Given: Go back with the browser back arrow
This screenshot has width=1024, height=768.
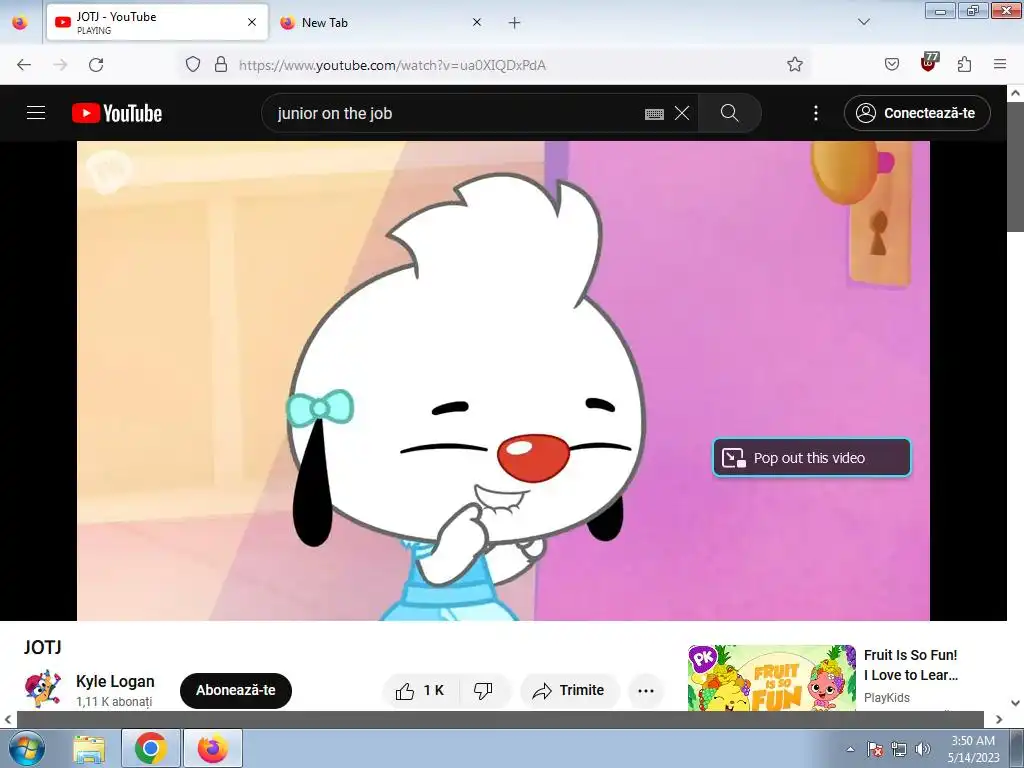Looking at the screenshot, I should pos(24,65).
